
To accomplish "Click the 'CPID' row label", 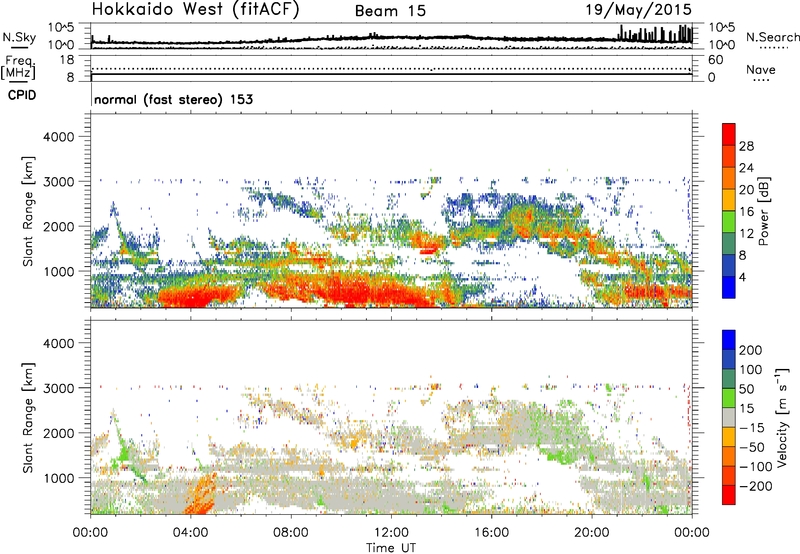I will [22, 95].
